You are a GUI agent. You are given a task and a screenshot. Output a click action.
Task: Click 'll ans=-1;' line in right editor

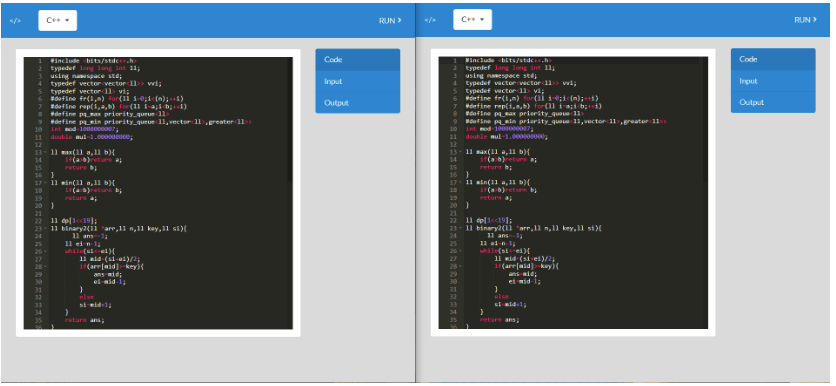point(504,236)
